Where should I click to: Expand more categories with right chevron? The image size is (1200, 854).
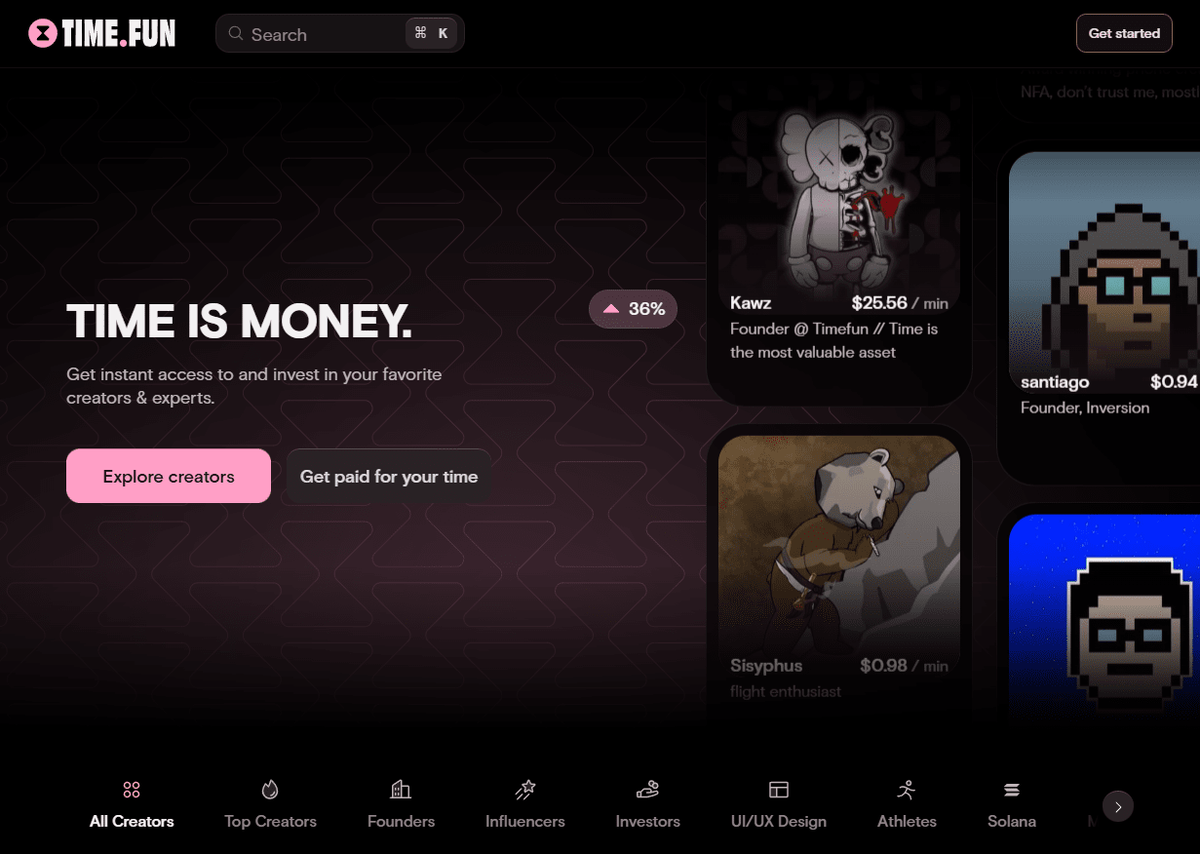[1118, 806]
